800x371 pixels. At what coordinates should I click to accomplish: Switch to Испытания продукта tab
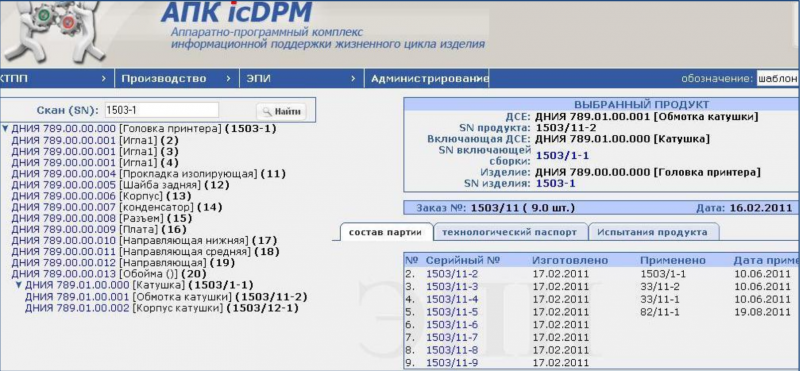pyautogui.click(x=653, y=232)
